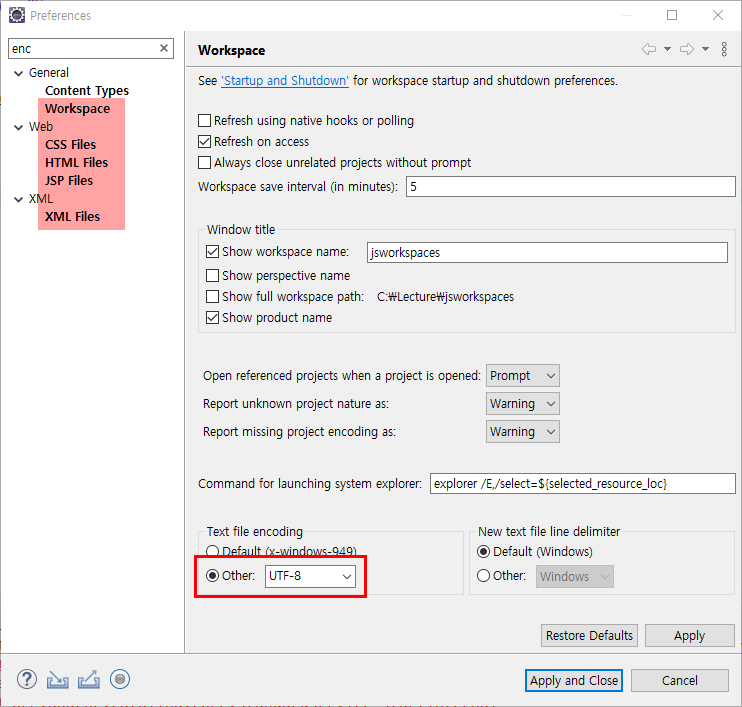Screen dimensions: 742x707
Task: Click the system explorer command field
Action: click(583, 484)
